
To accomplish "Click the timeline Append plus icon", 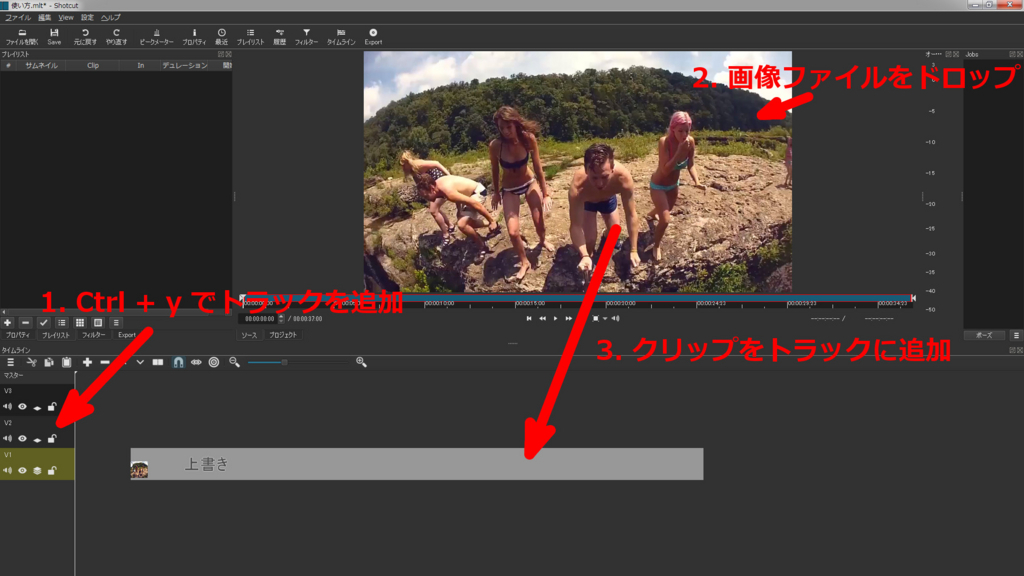I will tap(87, 362).
